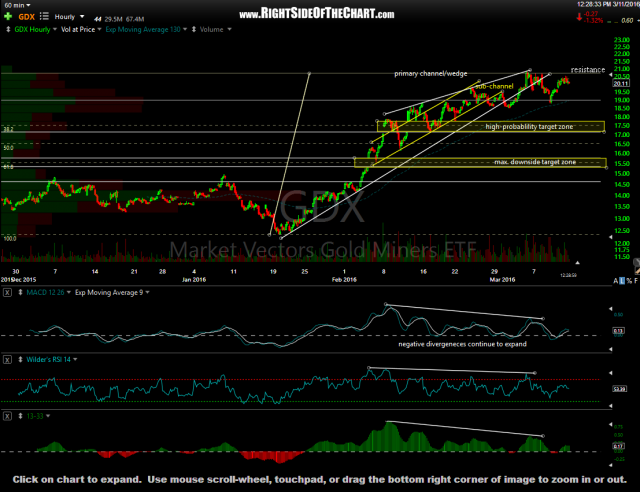Click the www.RightSideOfTheChart.com link
The image size is (640, 492).
tap(317, 14)
